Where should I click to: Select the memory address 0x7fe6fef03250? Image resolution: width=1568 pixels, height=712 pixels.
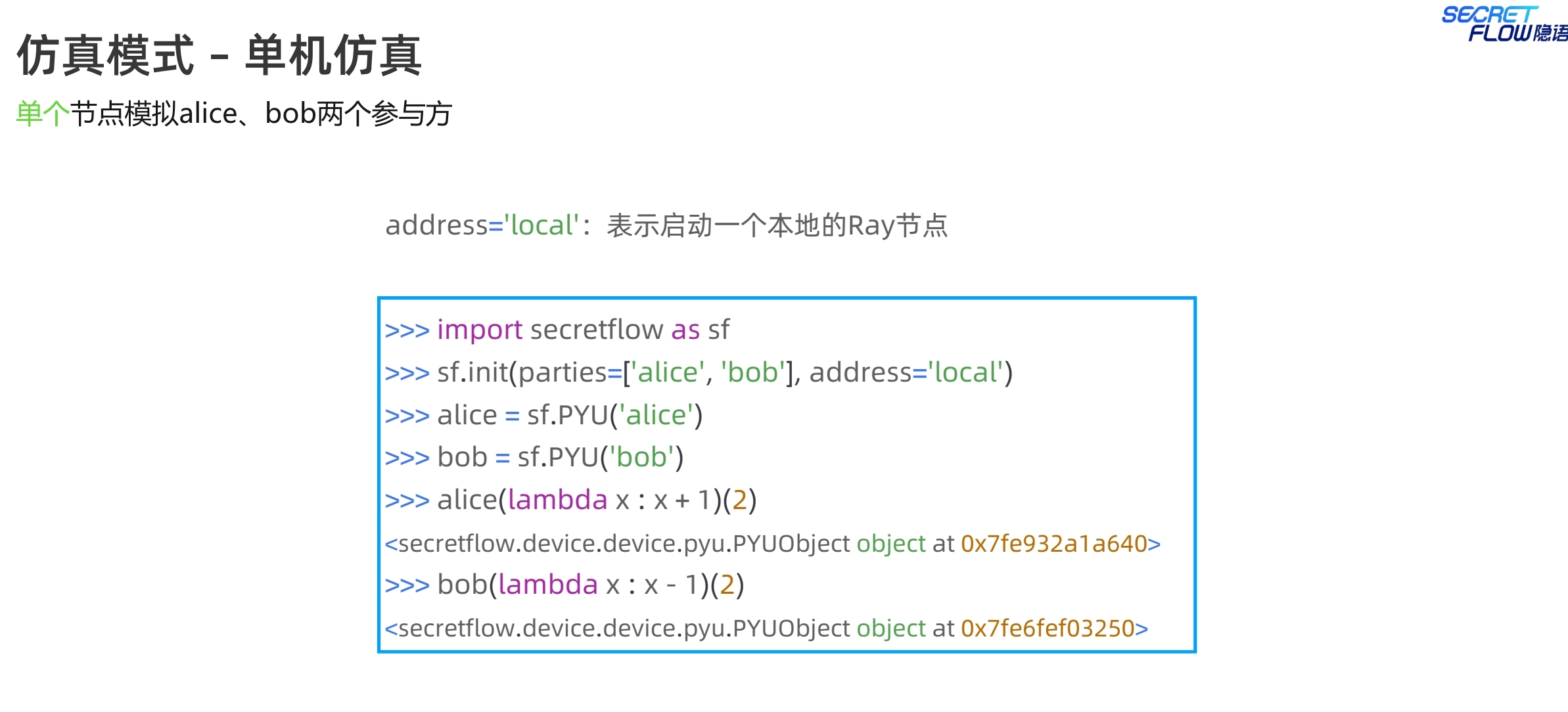pyautogui.click(x=1048, y=629)
